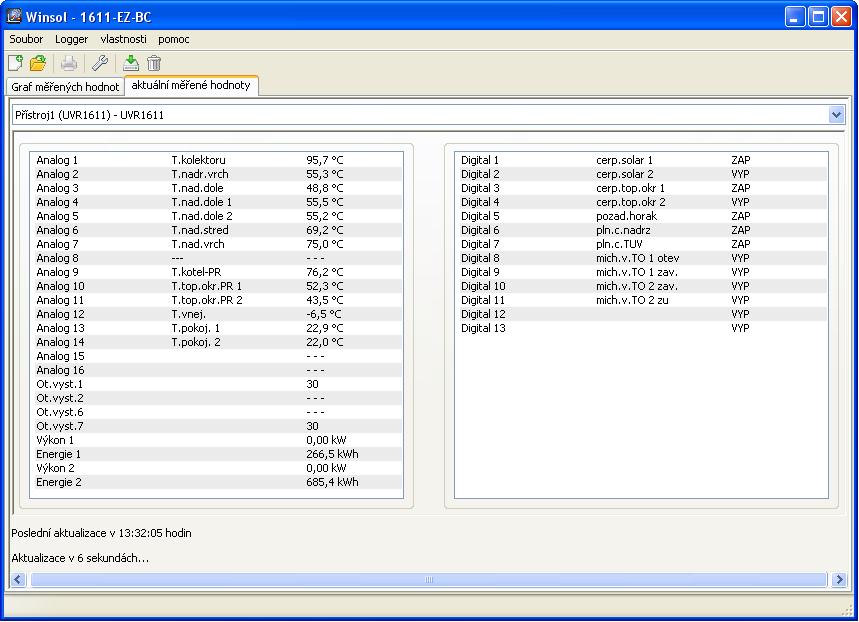Click the Poslední aktualizace v 13:32:05 status text

pyautogui.click(x=101, y=533)
